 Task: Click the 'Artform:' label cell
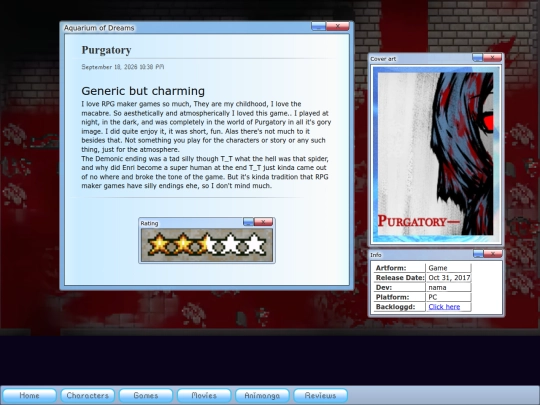click(399, 268)
